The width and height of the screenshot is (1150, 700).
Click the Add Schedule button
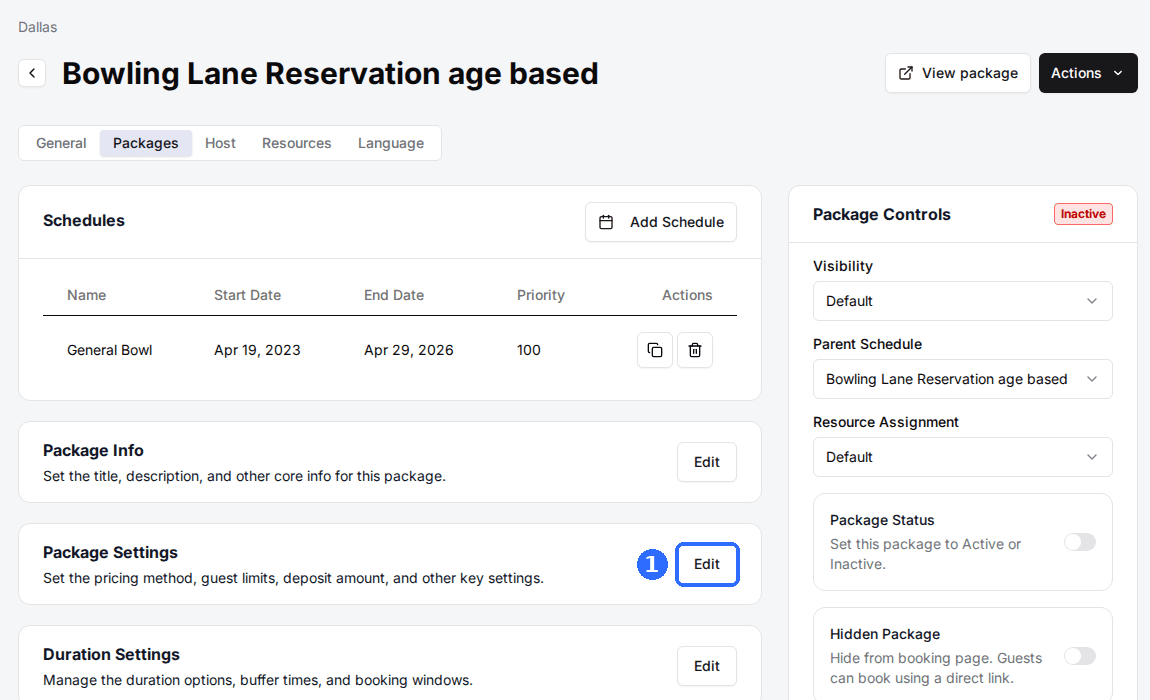[661, 222]
